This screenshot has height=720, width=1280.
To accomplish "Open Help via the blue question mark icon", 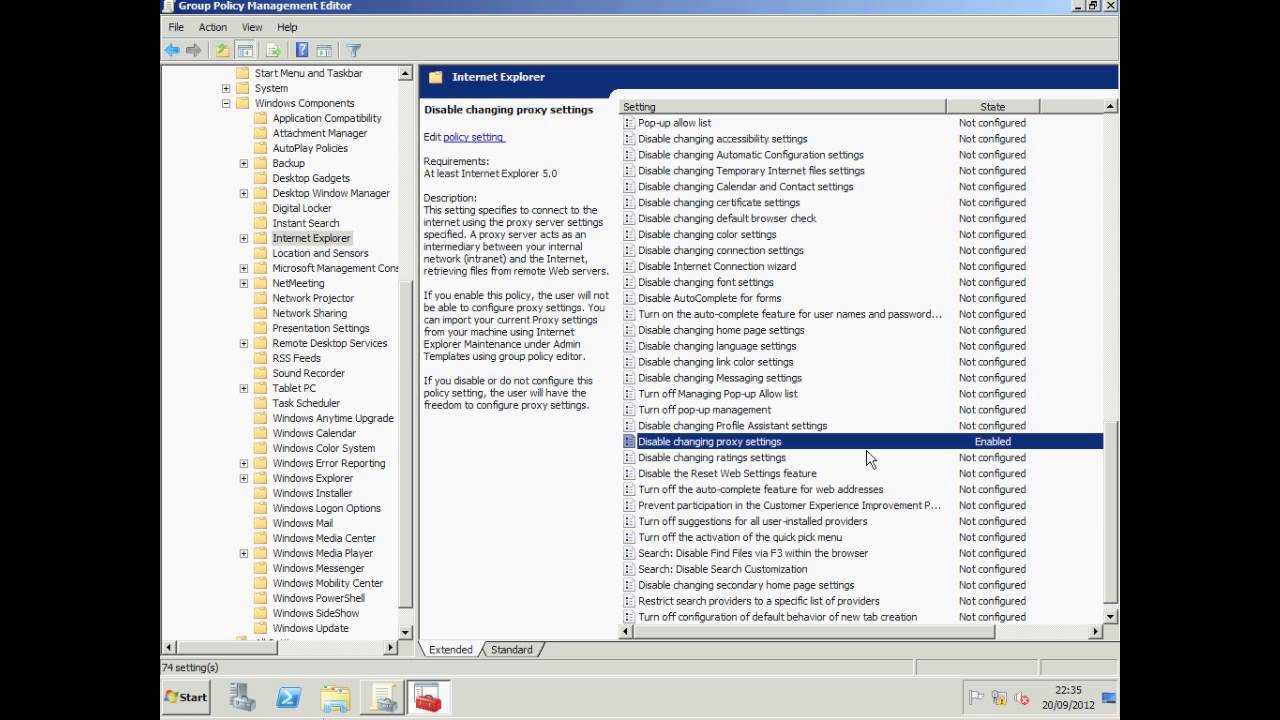I will [302, 50].
